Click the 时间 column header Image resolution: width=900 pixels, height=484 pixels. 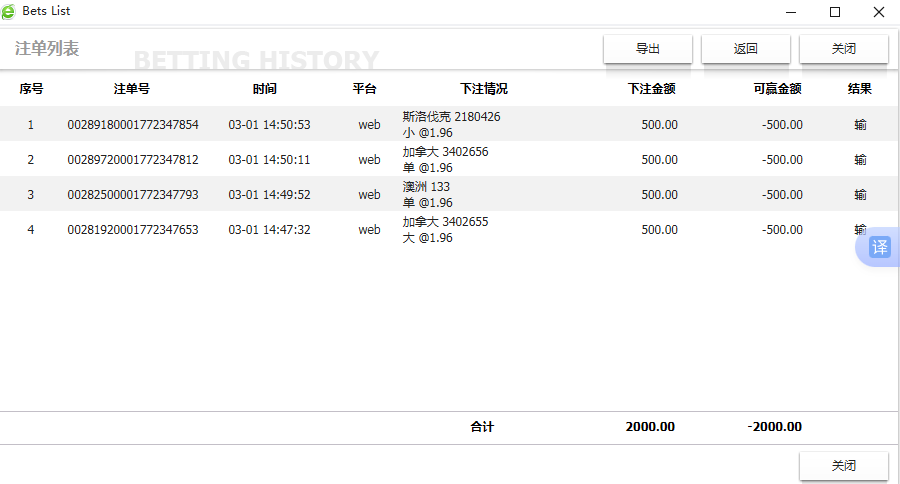265,89
